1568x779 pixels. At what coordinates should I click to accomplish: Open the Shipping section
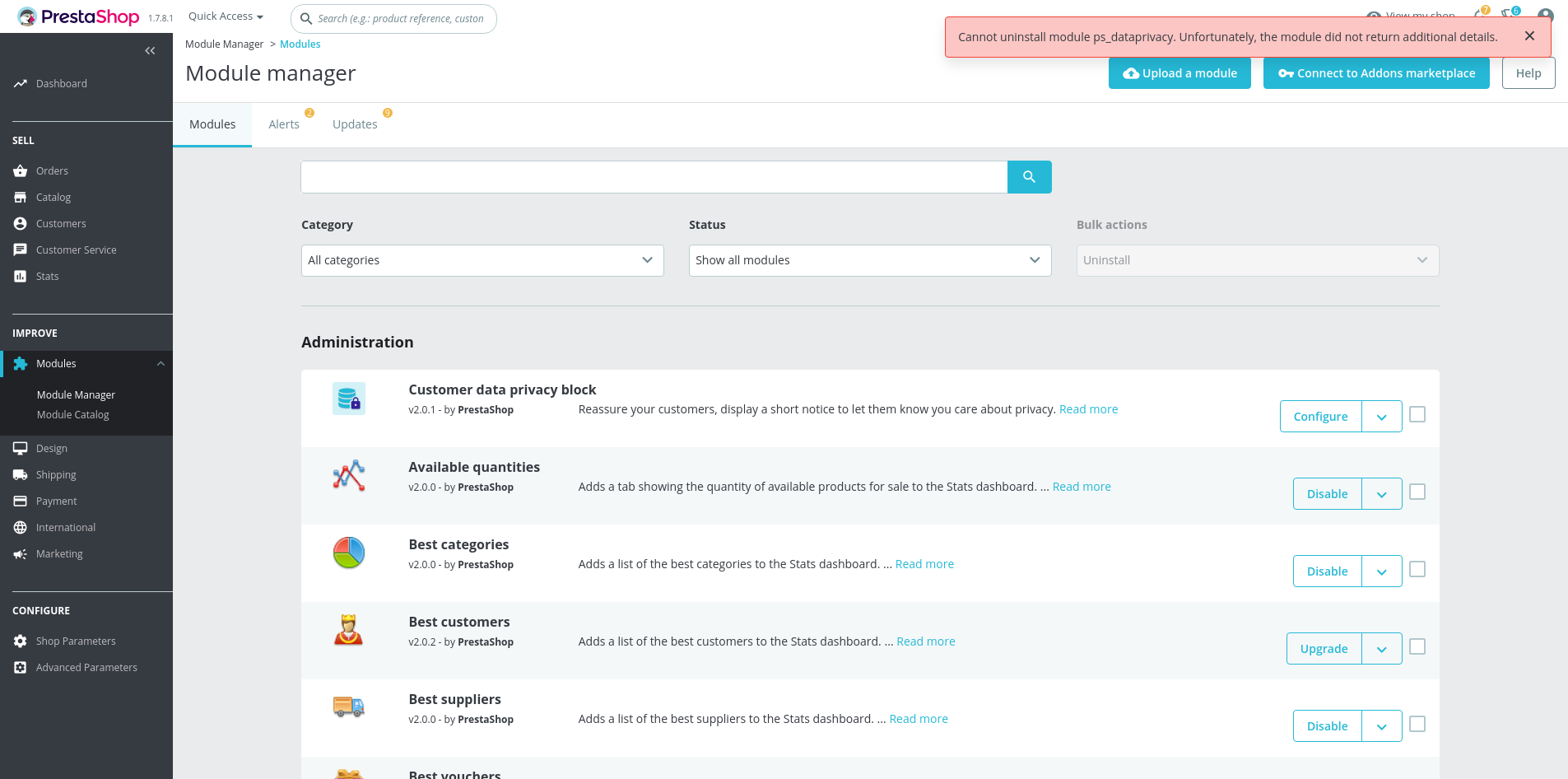point(55,474)
